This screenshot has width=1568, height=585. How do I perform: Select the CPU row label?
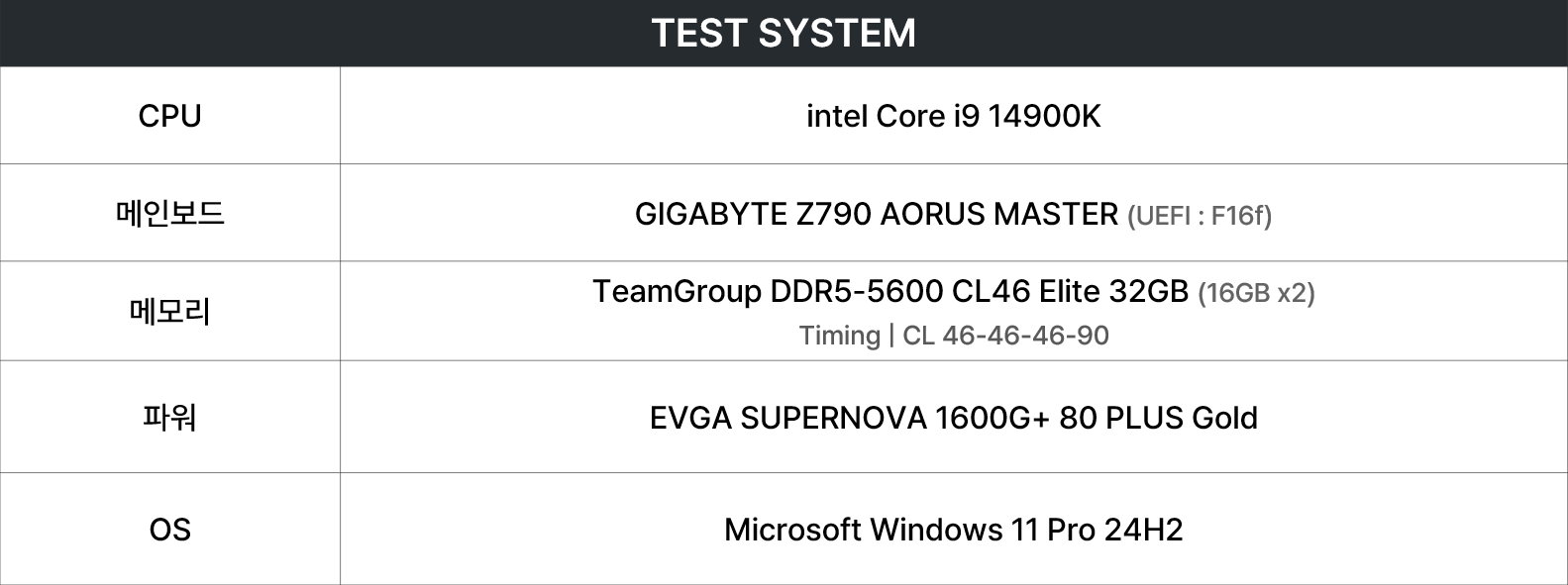pyautogui.click(x=169, y=116)
